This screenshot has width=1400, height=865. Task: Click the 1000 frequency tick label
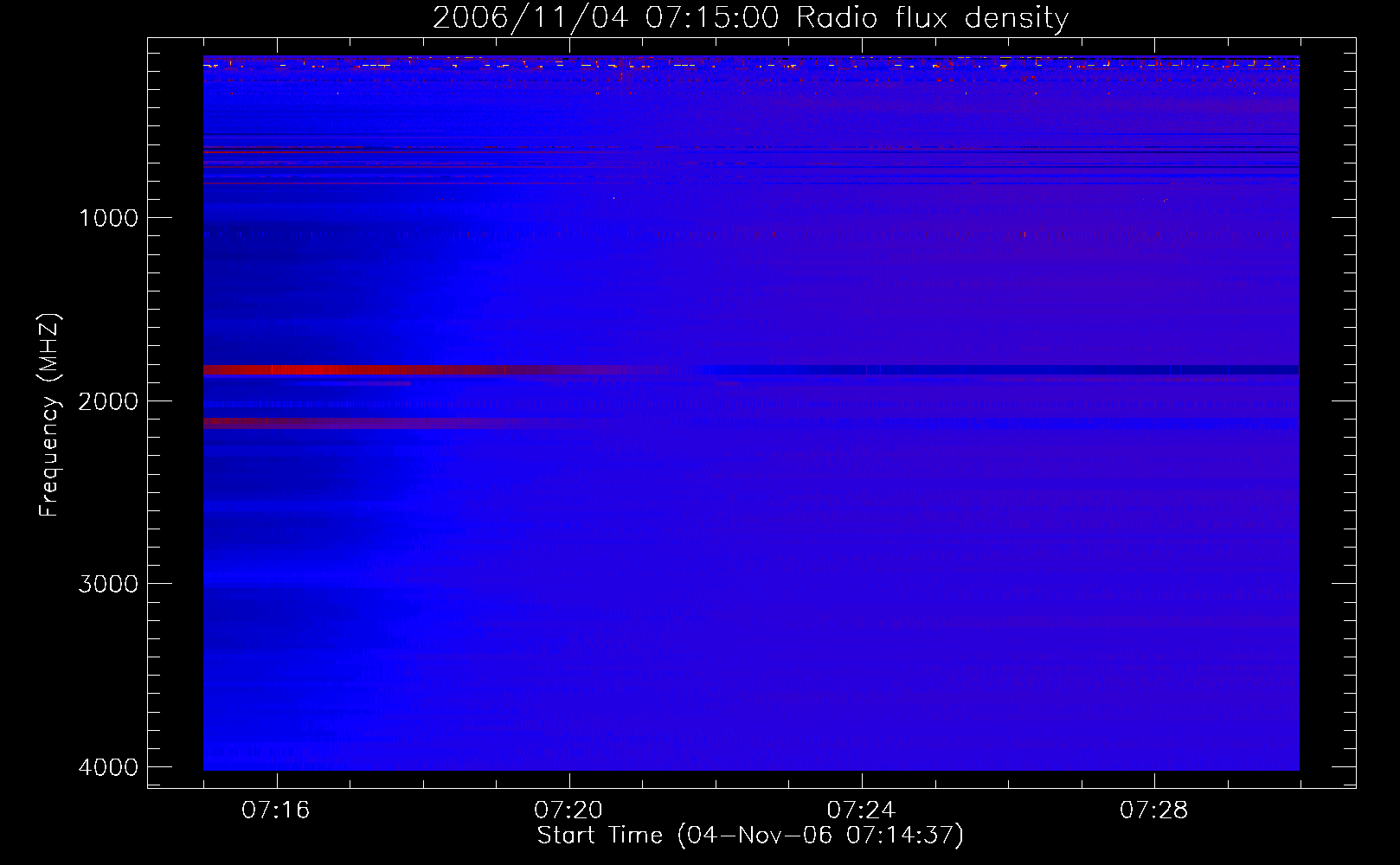click(x=108, y=218)
